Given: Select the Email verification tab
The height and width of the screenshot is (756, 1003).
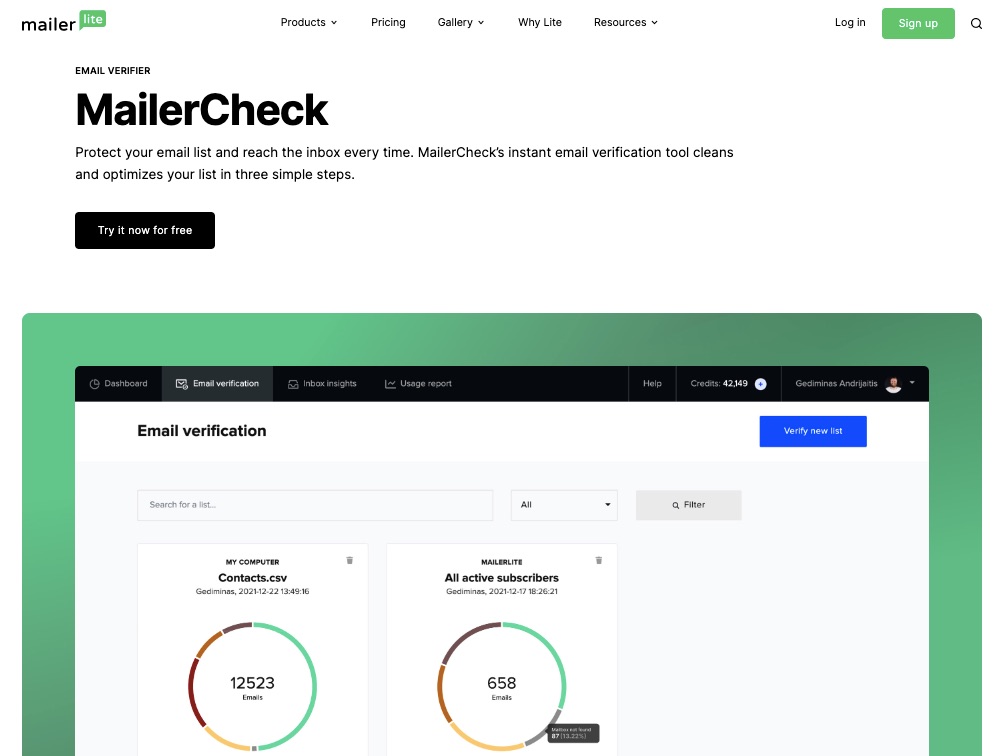Looking at the screenshot, I should [217, 384].
